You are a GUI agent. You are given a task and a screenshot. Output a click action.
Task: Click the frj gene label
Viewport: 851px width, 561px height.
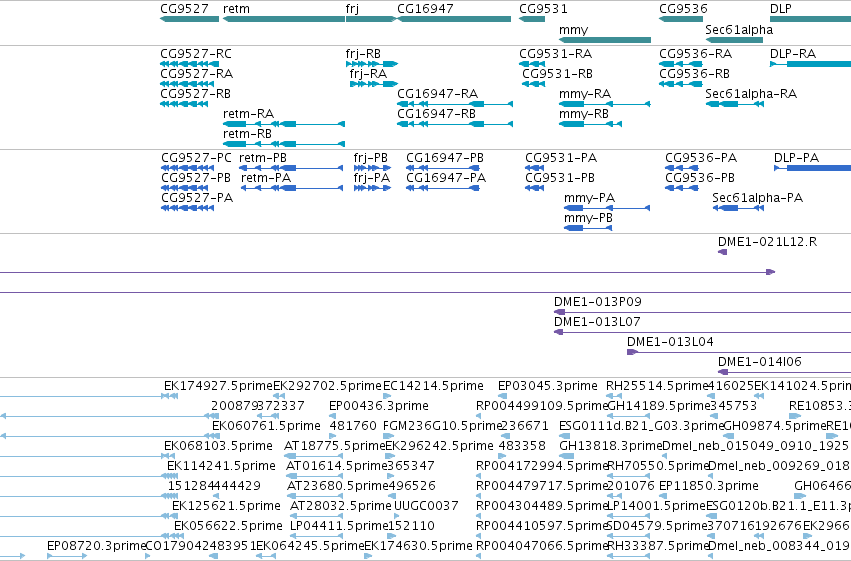click(x=352, y=9)
